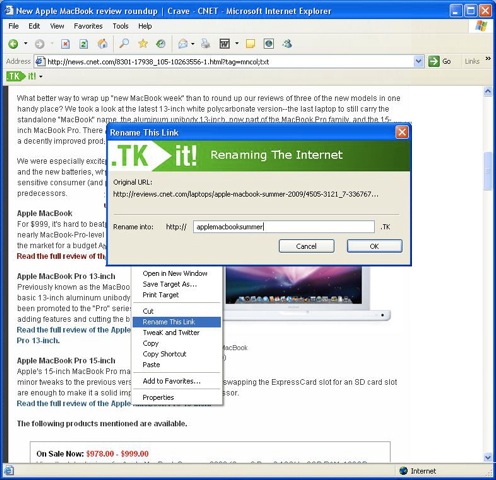Go to Home page icon
Image resolution: width=496 pixels, height=480 pixels.
coord(103,44)
